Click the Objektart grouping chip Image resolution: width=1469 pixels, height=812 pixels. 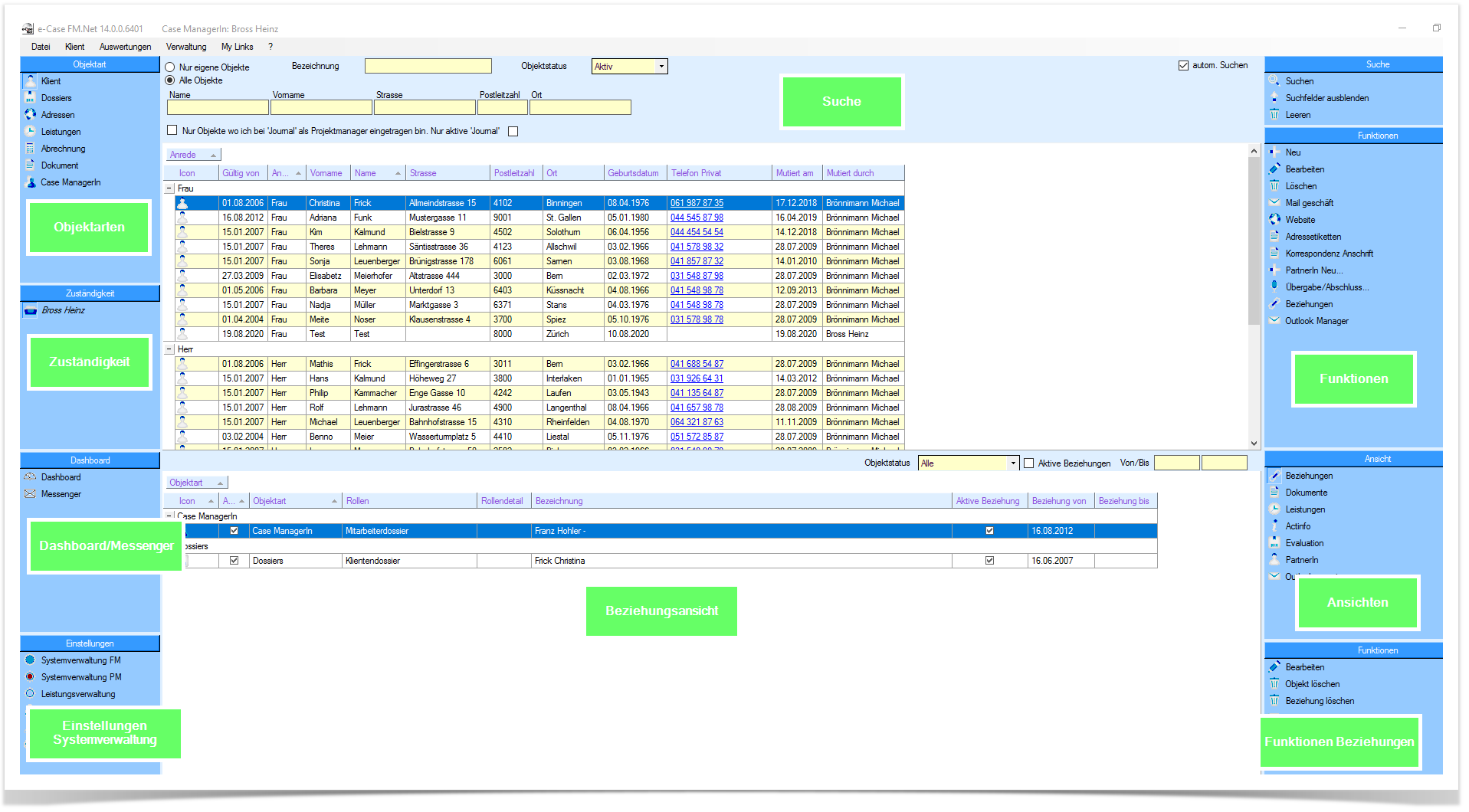196,483
